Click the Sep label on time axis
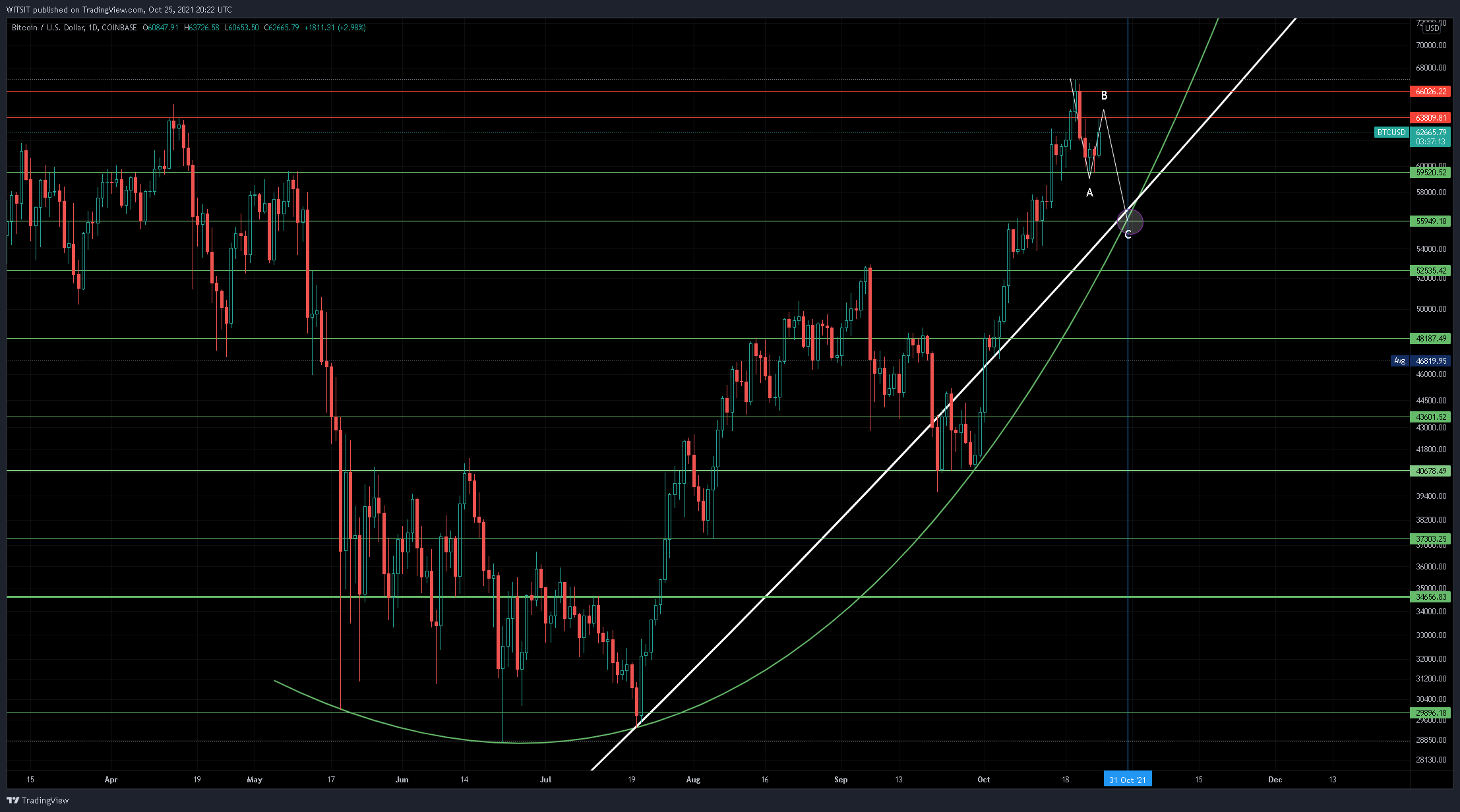Viewport: 1460px width, 812px height. tap(841, 780)
